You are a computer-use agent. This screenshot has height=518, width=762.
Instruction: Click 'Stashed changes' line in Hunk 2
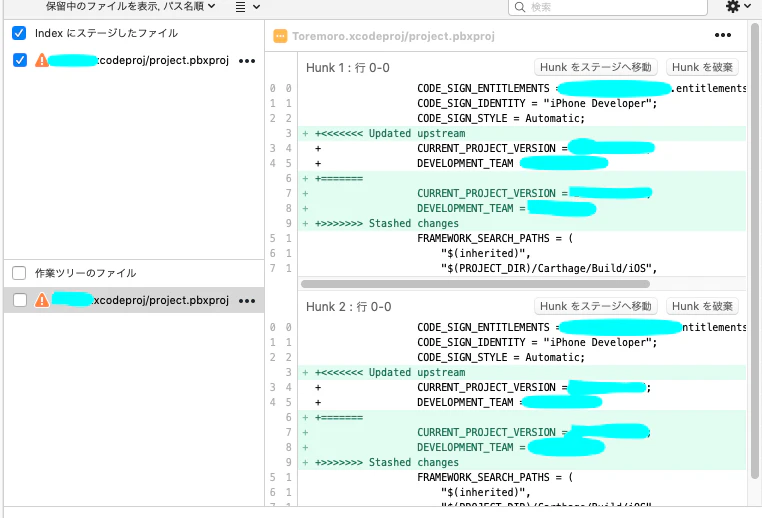(522, 462)
